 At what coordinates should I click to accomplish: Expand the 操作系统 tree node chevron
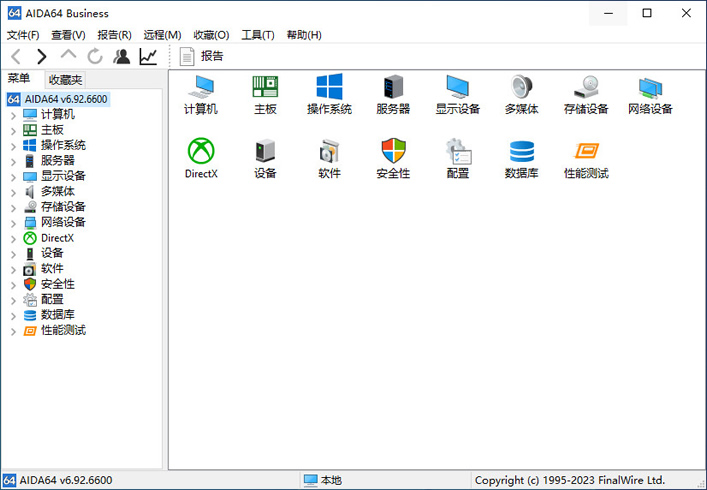click(13, 146)
